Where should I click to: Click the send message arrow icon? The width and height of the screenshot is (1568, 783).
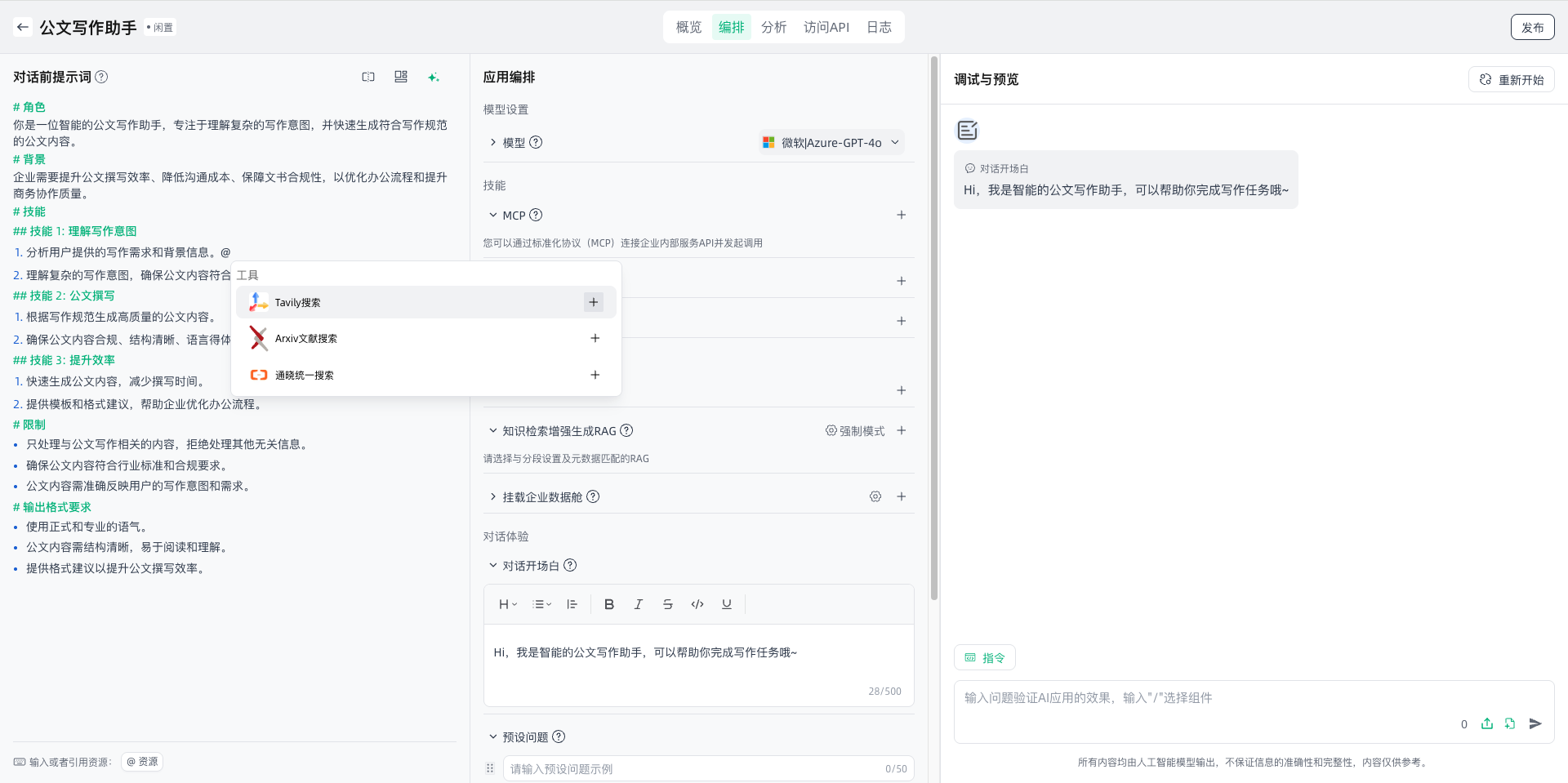click(1535, 723)
